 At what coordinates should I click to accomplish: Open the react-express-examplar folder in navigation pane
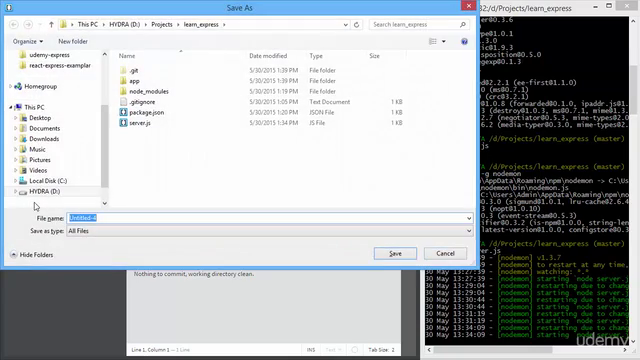(x=60, y=65)
